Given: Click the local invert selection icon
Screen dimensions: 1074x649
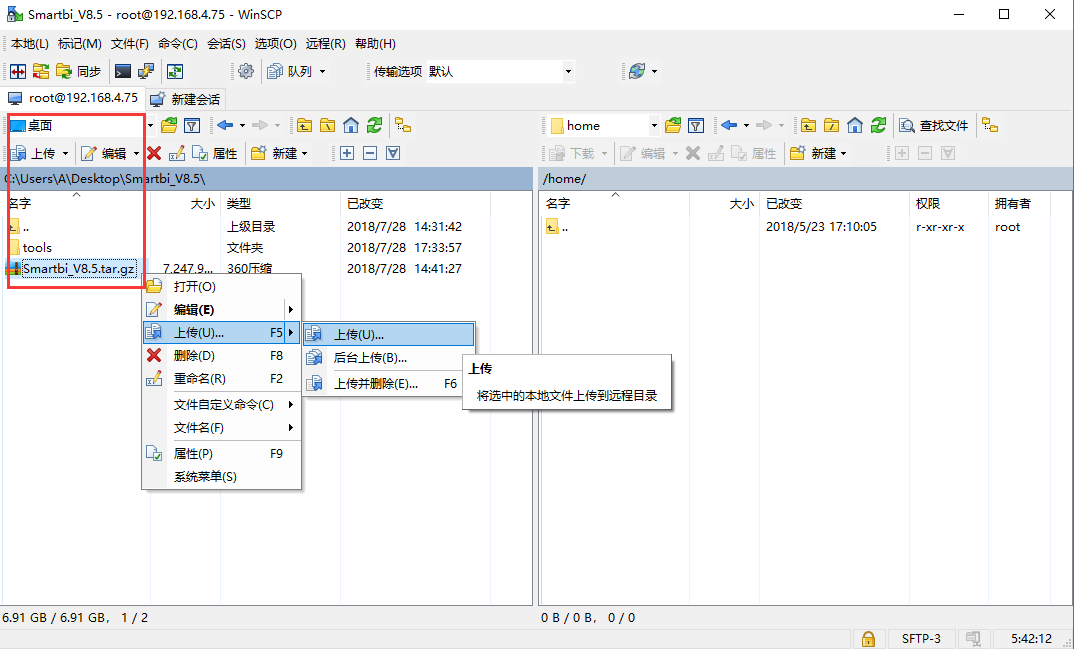Looking at the screenshot, I should [393, 153].
